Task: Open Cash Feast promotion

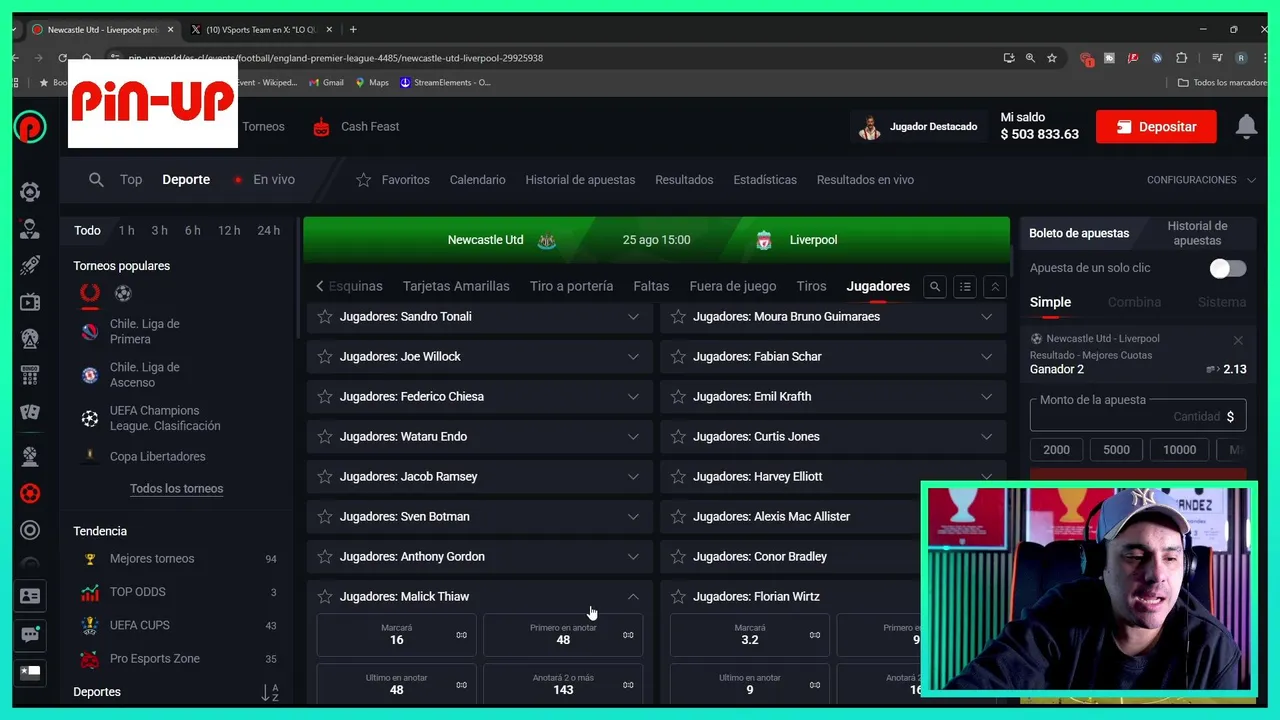Action: [x=356, y=127]
